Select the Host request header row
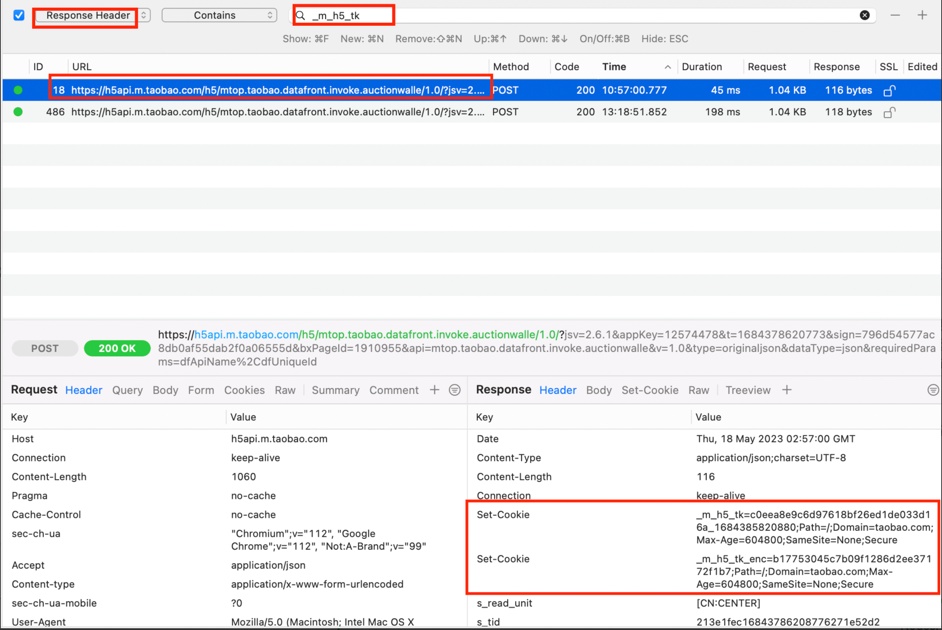The height and width of the screenshot is (630, 942). pyautogui.click(x=234, y=439)
